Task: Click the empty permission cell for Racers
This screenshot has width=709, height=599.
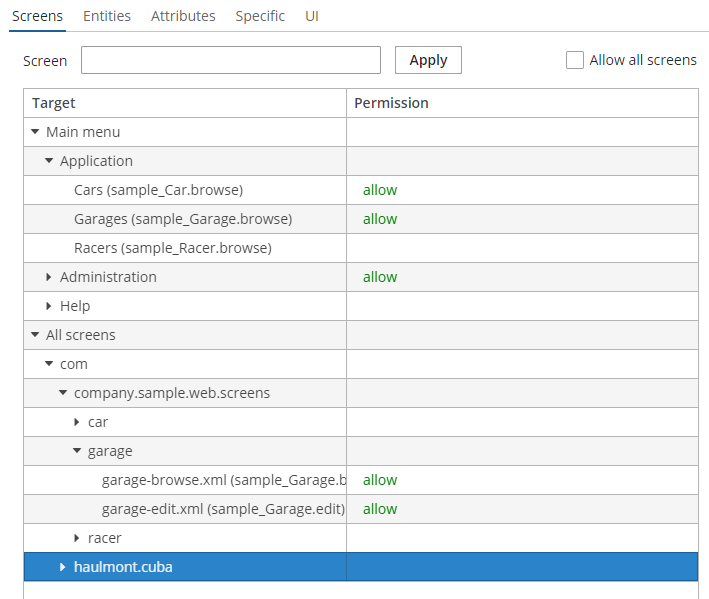Action: point(522,248)
